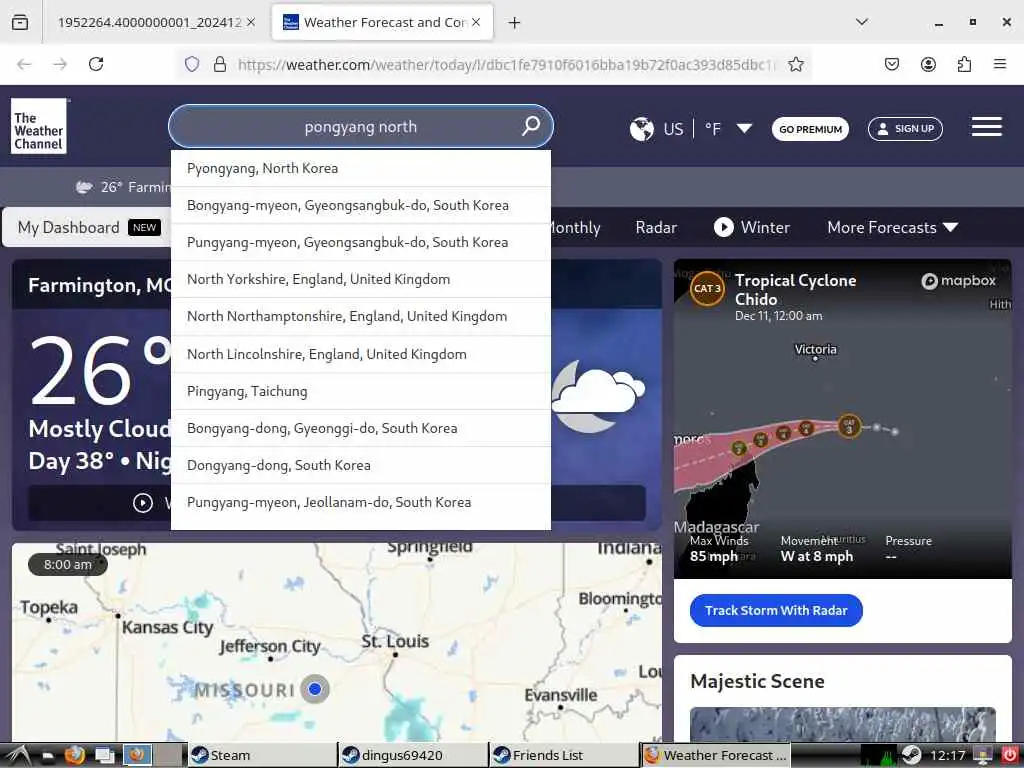Image resolution: width=1024 pixels, height=768 pixels.
Task: Reload the page with the refresh icon
Action: [x=96, y=64]
